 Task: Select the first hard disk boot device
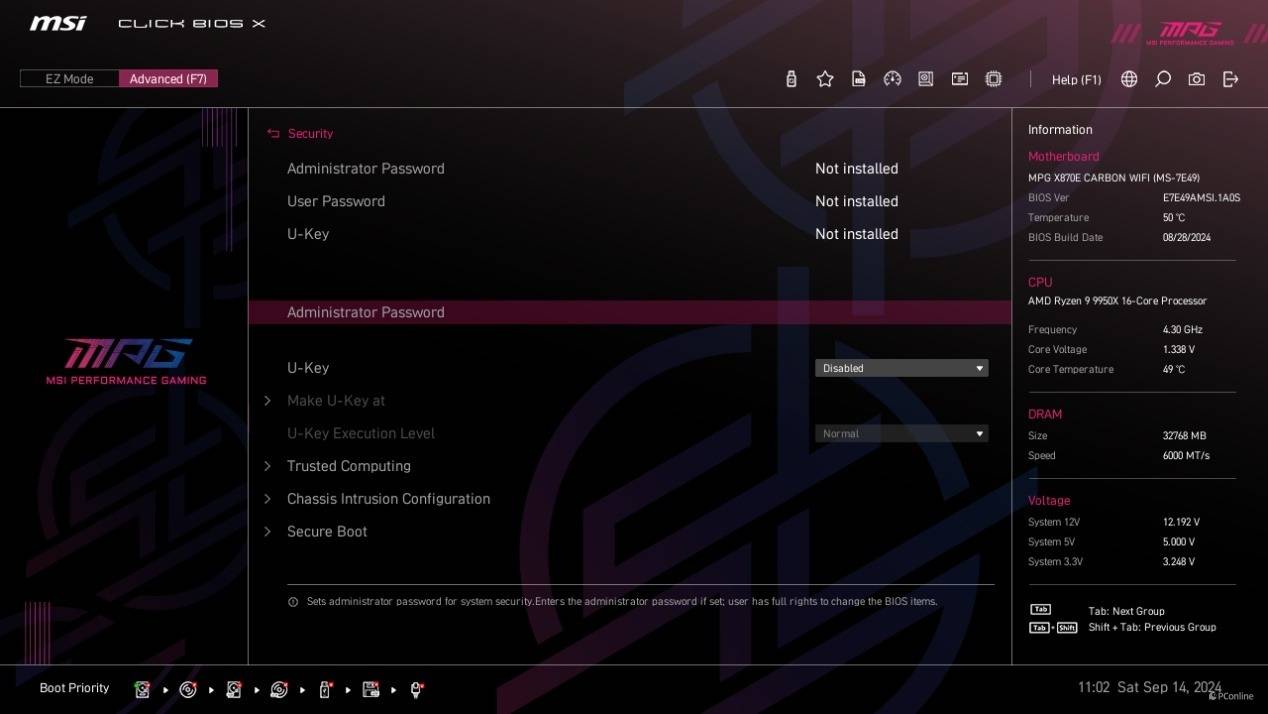click(x=142, y=689)
